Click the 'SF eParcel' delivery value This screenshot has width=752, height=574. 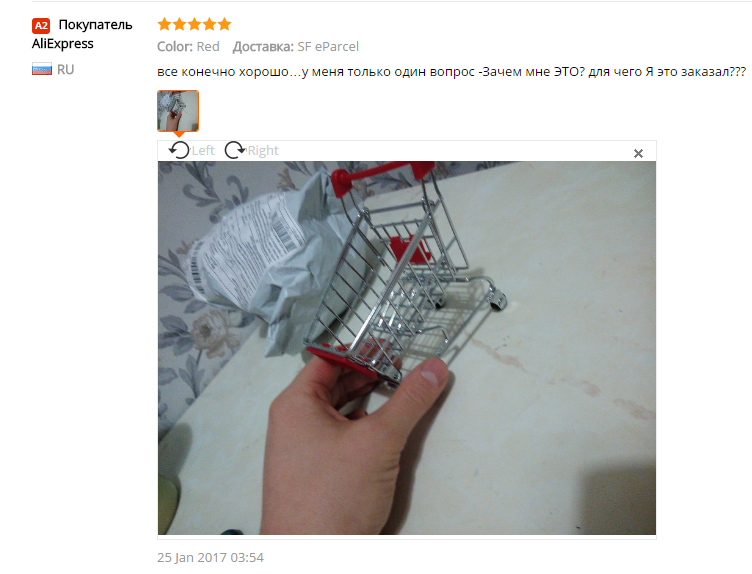tap(328, 47)
